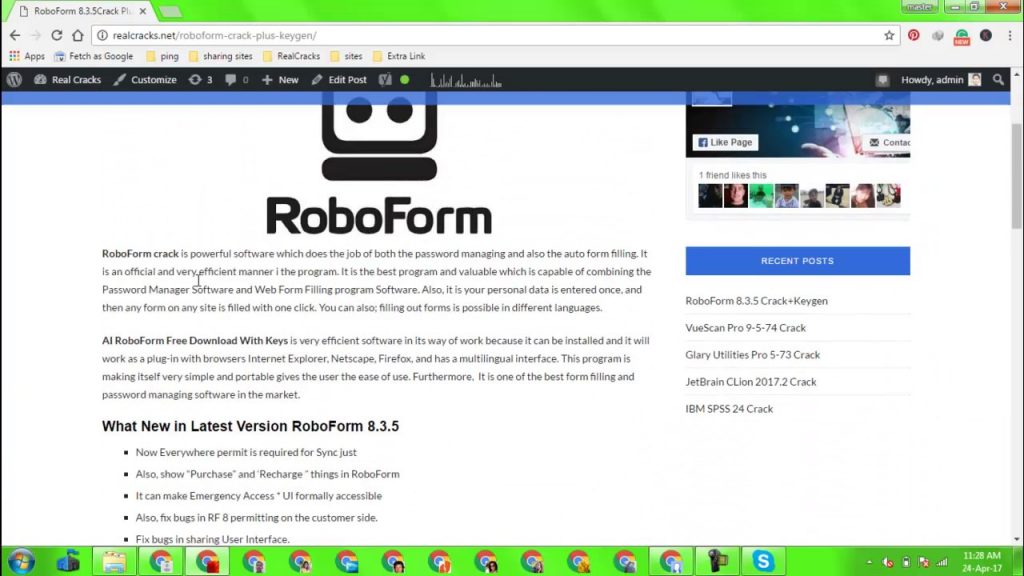Open the Apps launcher in the bookmarks bar
The height and width of the screenshot is (576, 1024).
(x=27, y=56)
